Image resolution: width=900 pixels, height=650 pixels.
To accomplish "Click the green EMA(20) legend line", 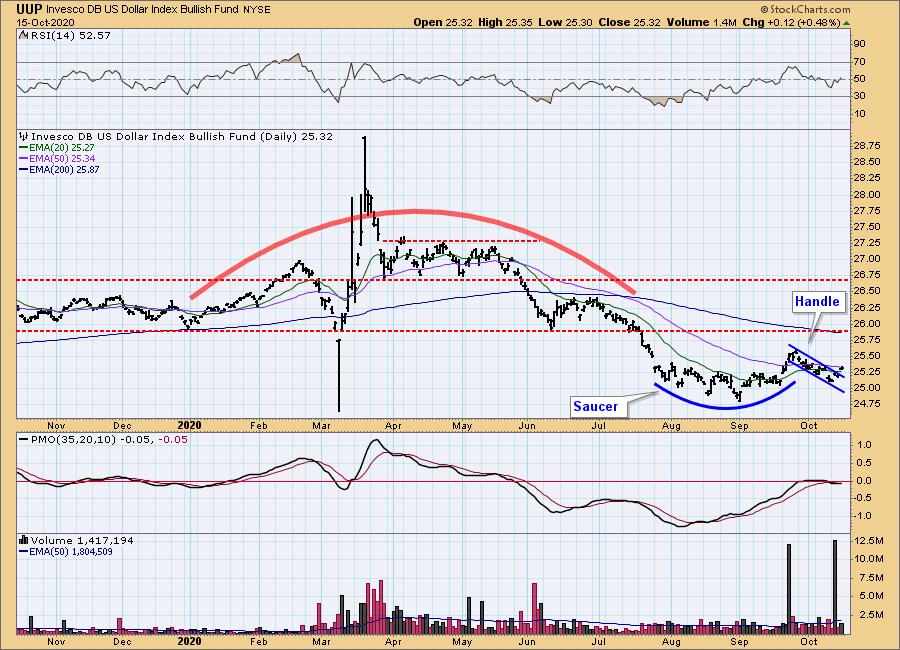I will point(24,148).
